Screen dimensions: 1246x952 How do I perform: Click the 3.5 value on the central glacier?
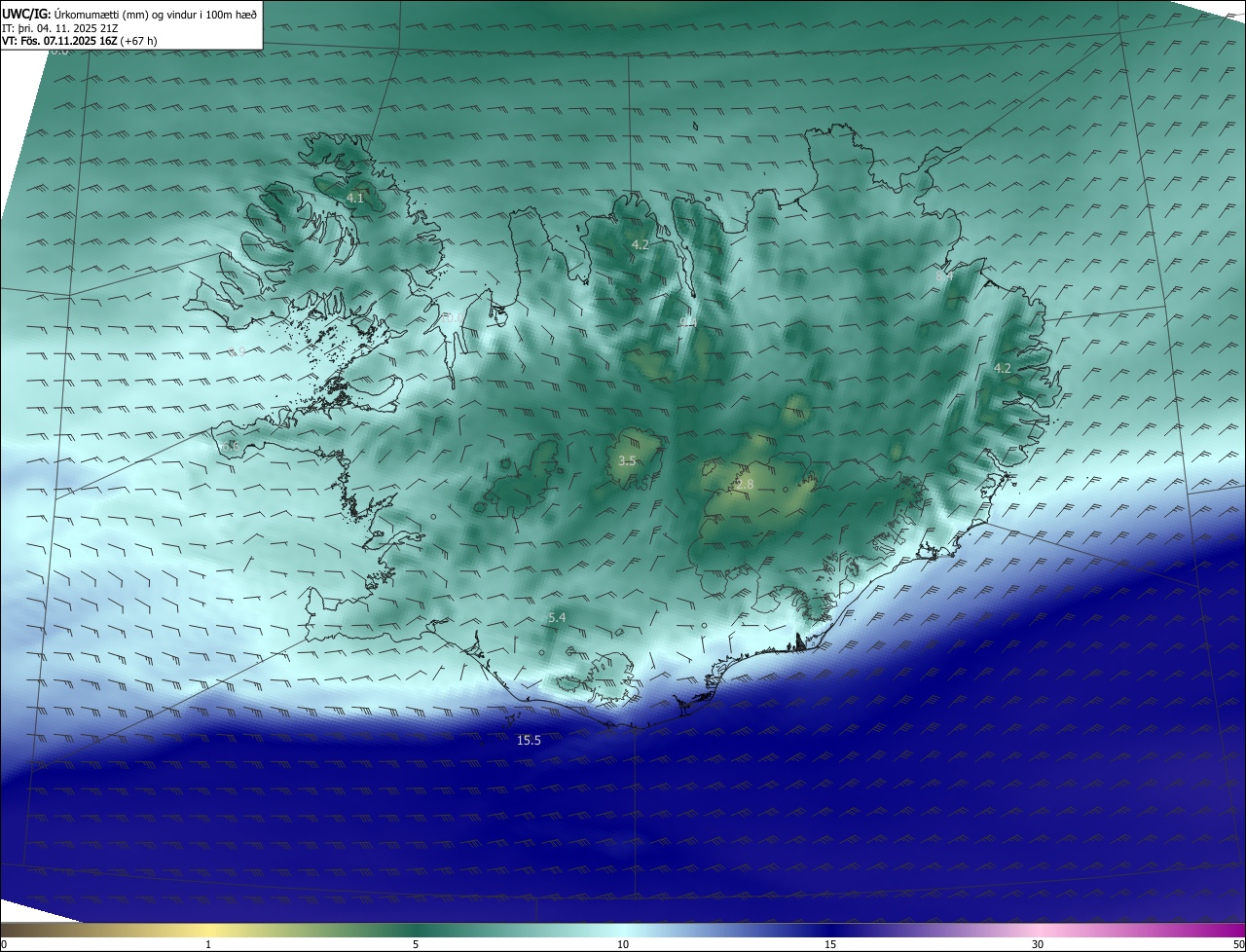[x=627, y=460]
